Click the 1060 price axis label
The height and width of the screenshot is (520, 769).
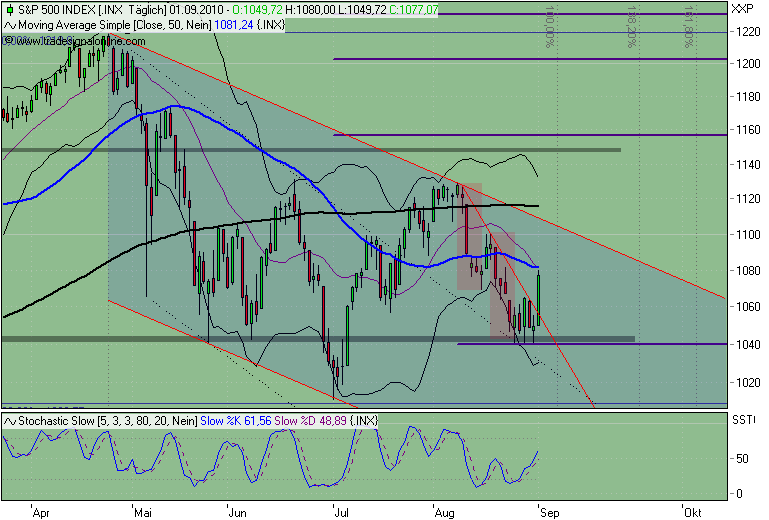(x=748, y=307)
